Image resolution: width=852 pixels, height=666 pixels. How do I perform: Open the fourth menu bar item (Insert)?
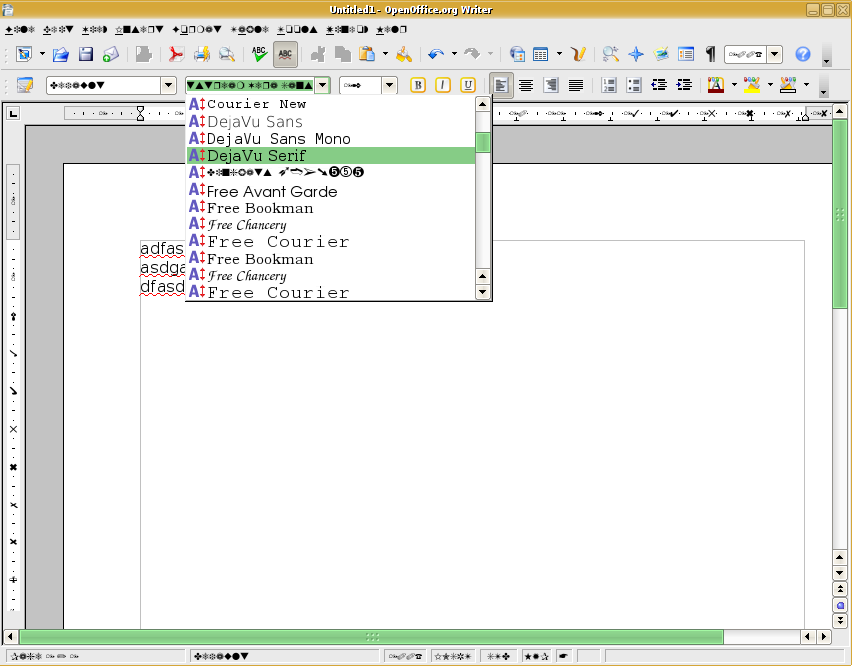139,29
